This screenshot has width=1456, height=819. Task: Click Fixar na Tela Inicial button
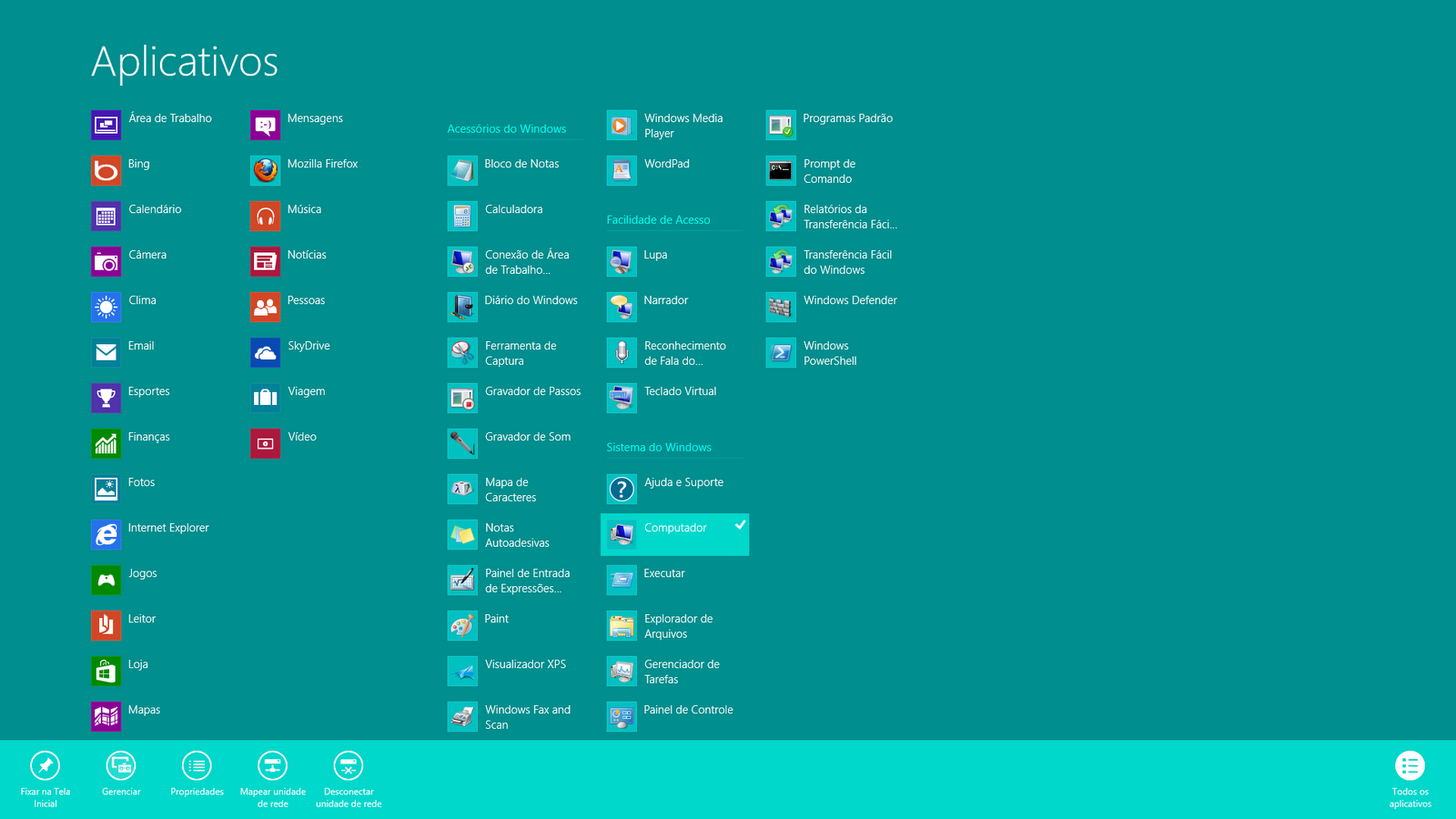click(45, 779)
